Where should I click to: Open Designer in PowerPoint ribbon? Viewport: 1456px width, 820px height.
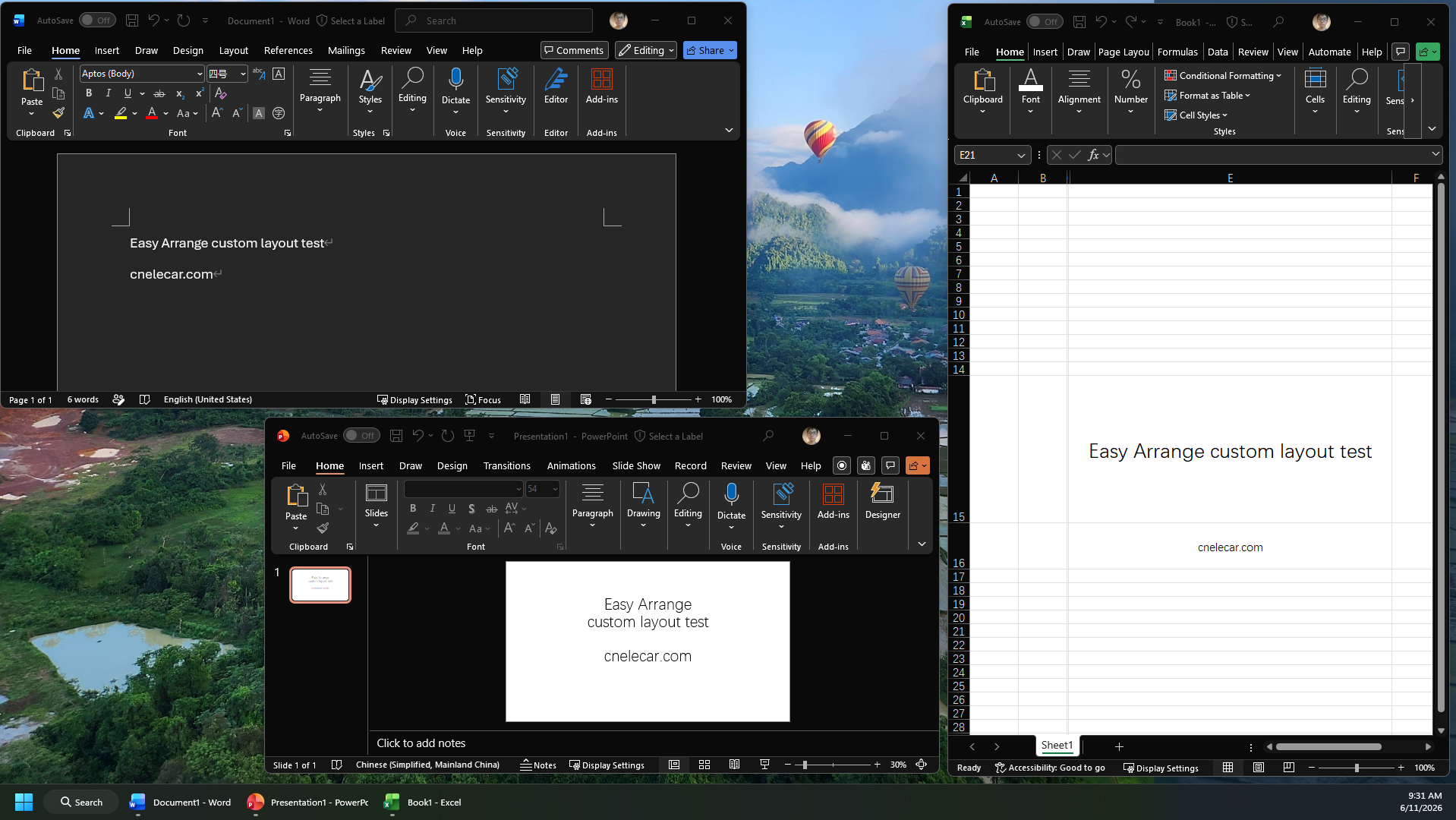tap(882, 502)
